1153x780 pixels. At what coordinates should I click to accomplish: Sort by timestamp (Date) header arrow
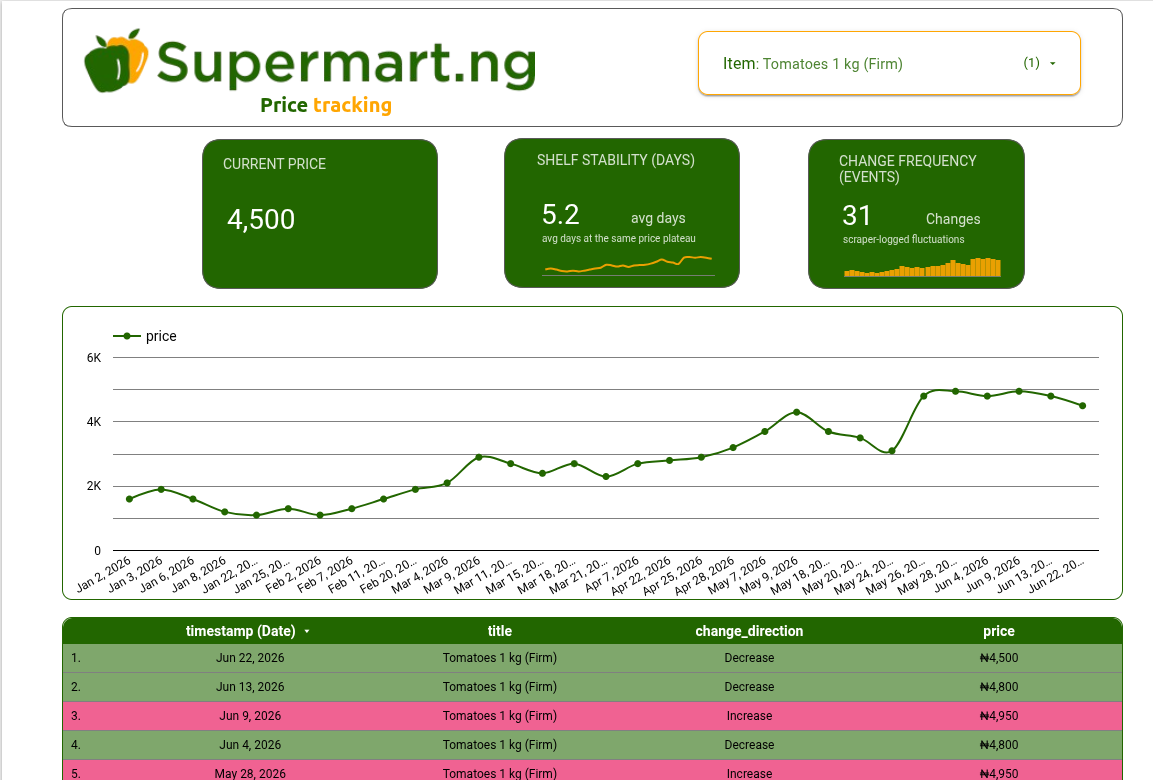point(307,631)
